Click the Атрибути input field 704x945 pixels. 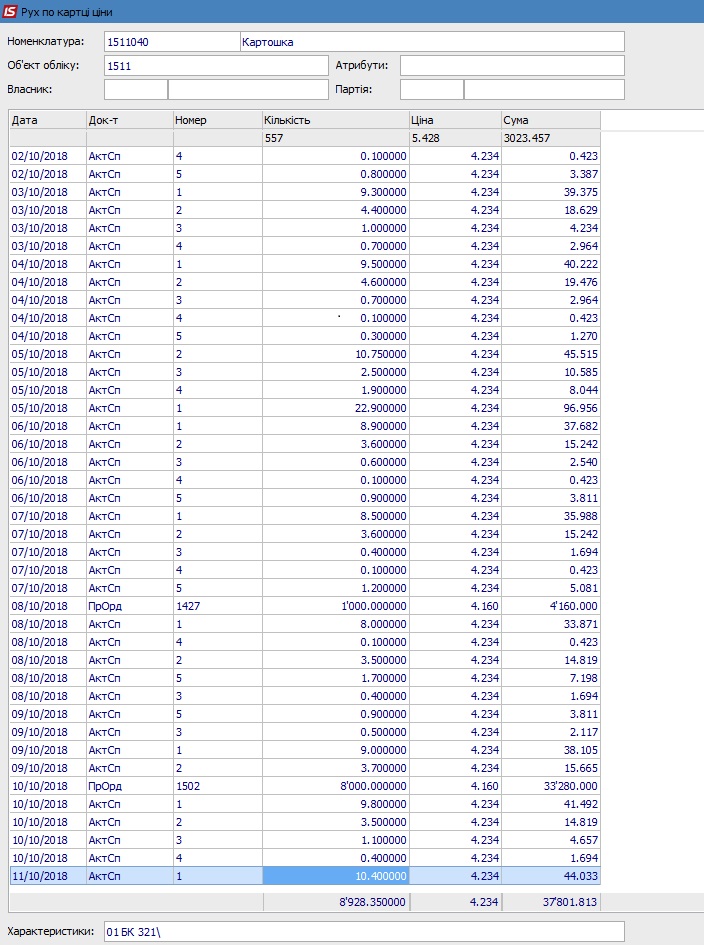[x=512, y=66]
